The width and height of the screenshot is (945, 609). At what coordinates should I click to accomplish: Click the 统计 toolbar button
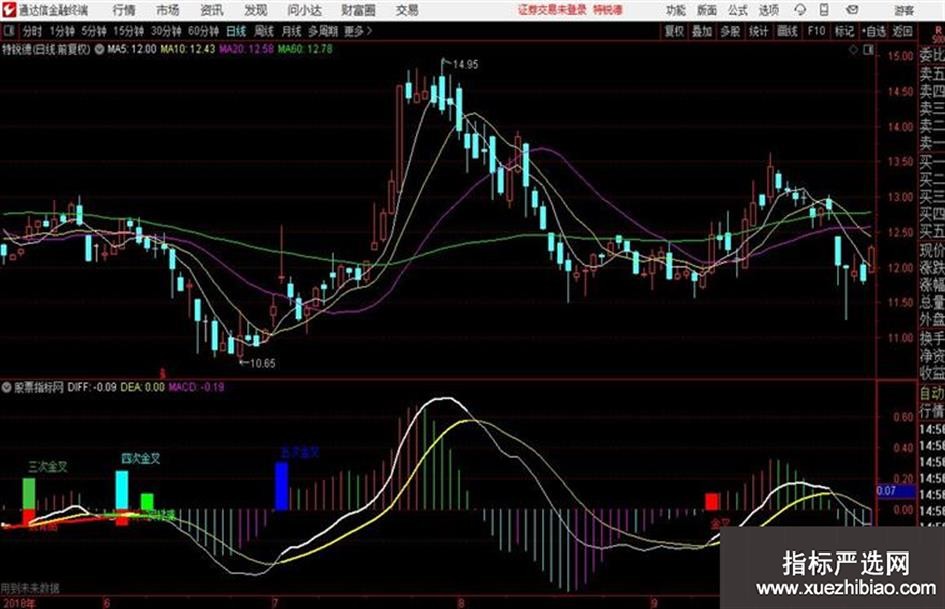759,31
